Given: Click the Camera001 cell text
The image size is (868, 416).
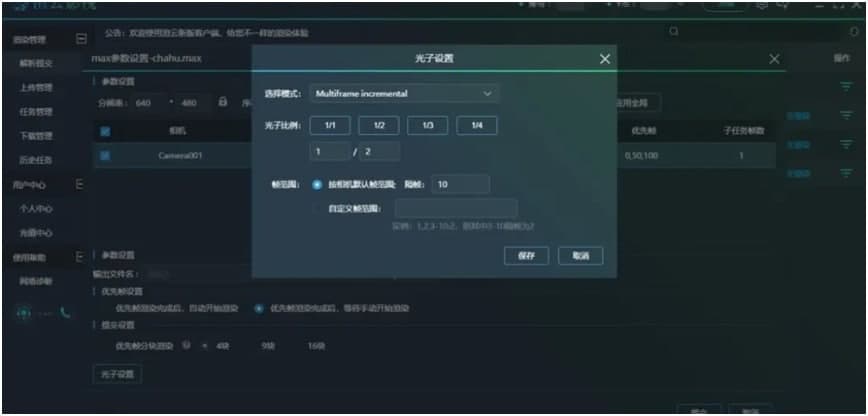Looking at the screenshot, I should [180, 156].
